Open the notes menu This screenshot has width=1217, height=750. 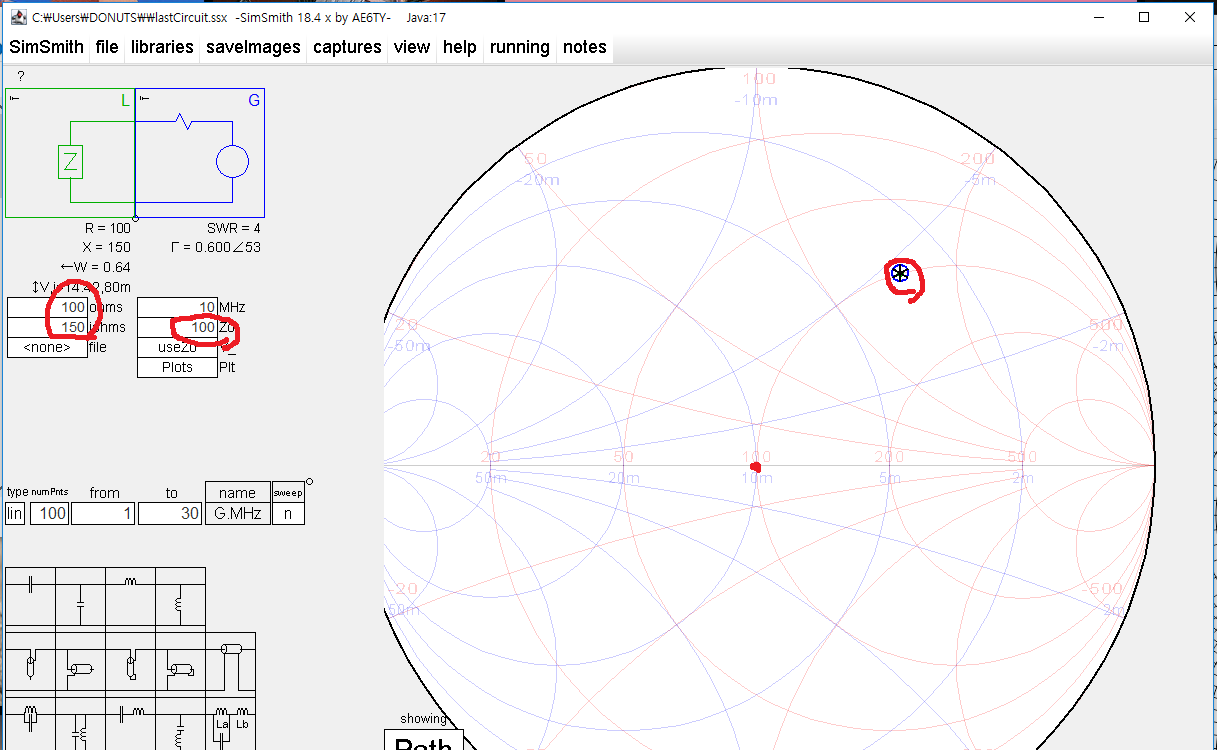(x=585, y=47)
